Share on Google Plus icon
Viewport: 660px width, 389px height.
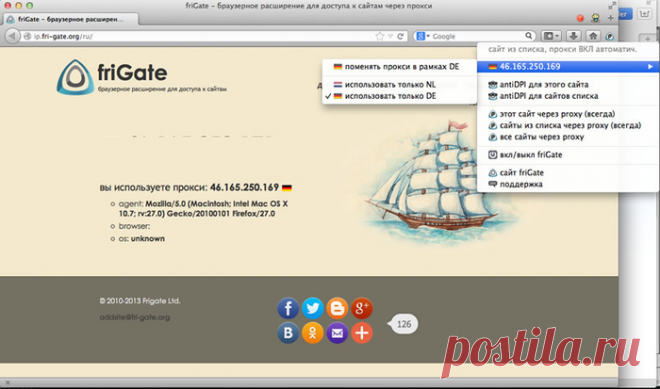pyautogui.click(x=362, y=308)
